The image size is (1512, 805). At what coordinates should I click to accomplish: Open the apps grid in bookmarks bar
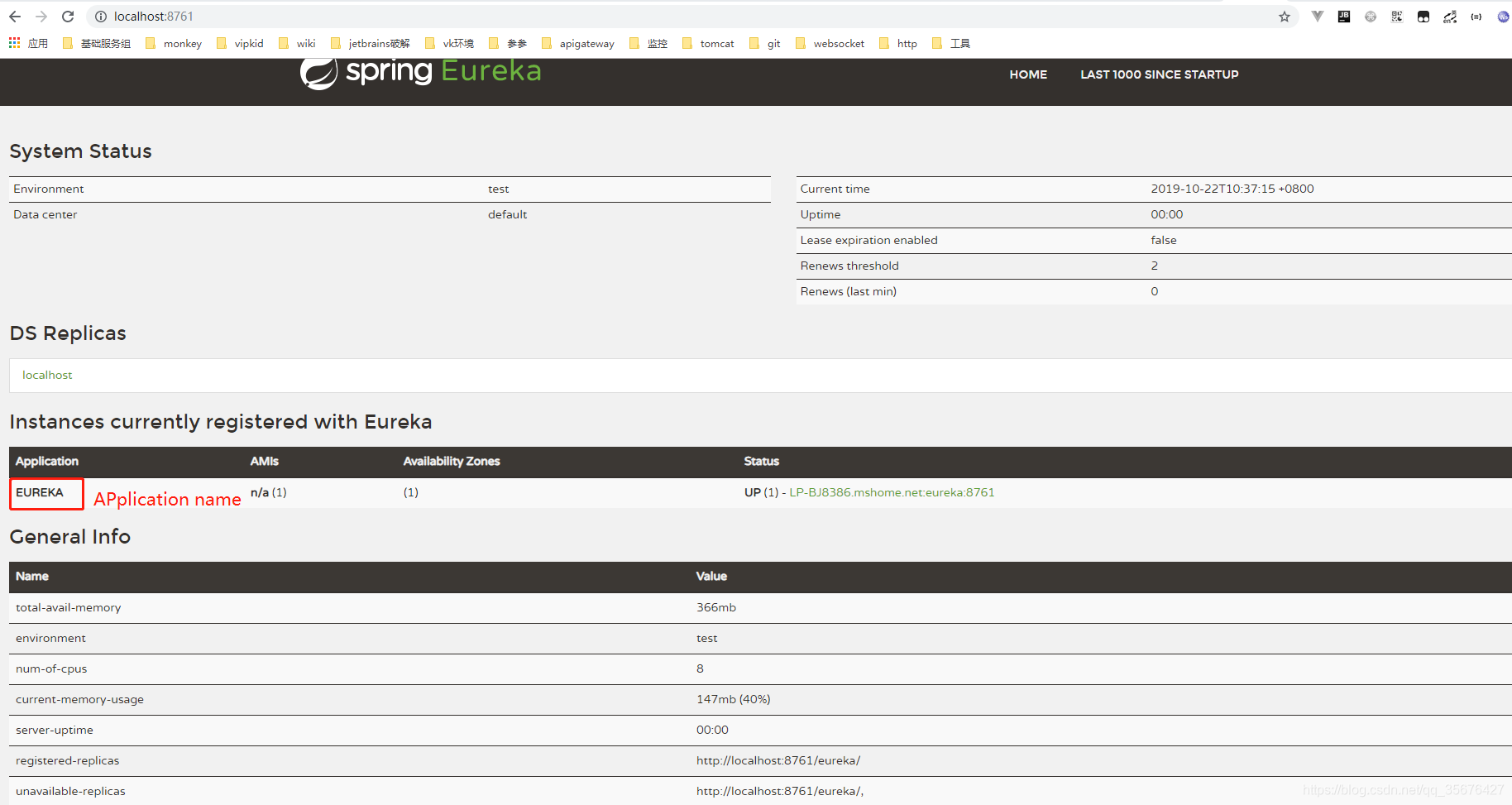(14, 43)
